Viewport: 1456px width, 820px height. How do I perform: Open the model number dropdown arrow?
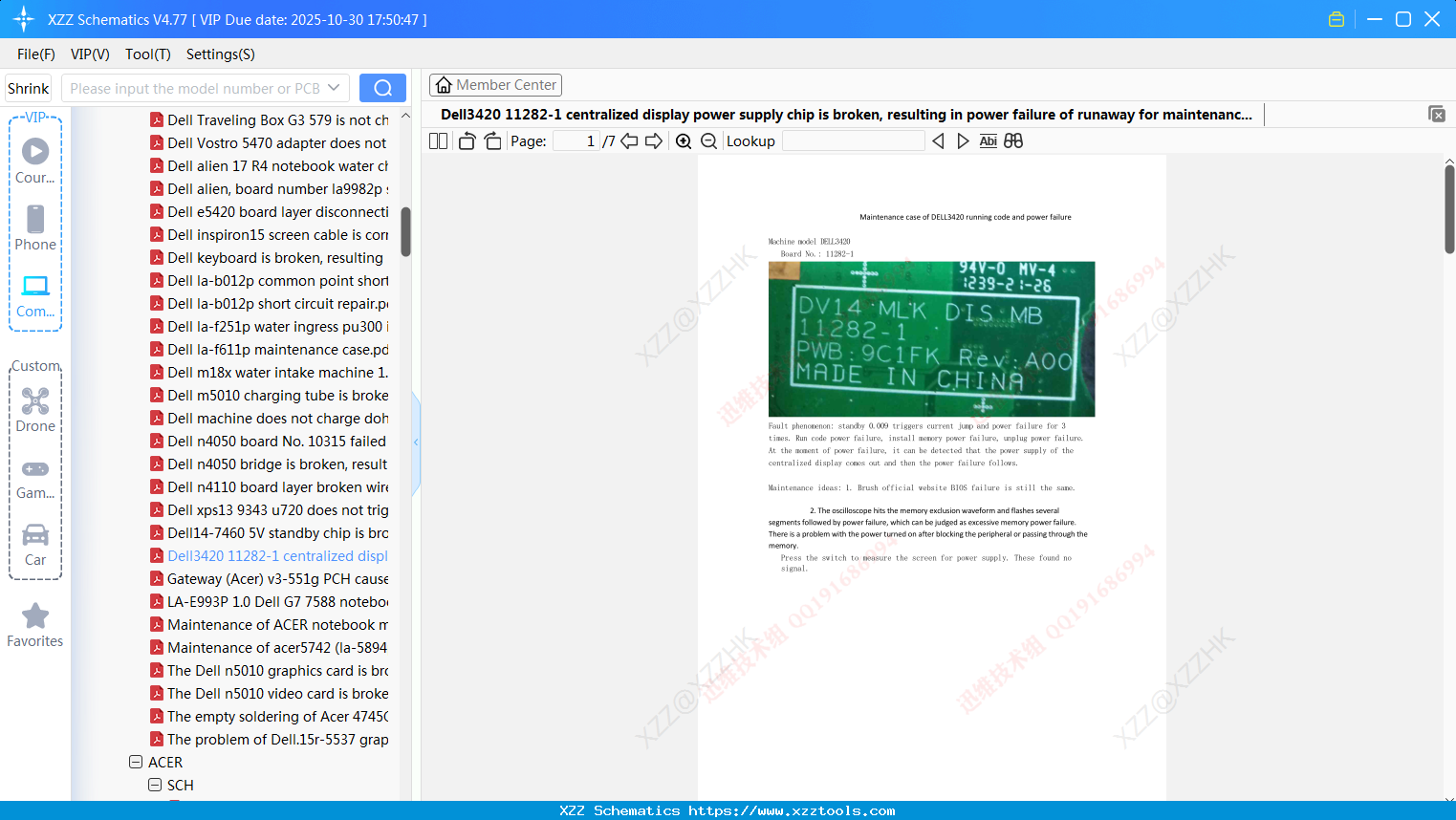(x=334, y=88)
